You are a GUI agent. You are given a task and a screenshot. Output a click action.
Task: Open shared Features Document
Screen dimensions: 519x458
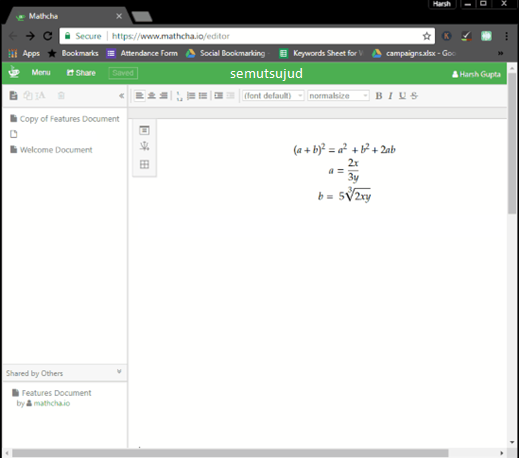(52, 393)
